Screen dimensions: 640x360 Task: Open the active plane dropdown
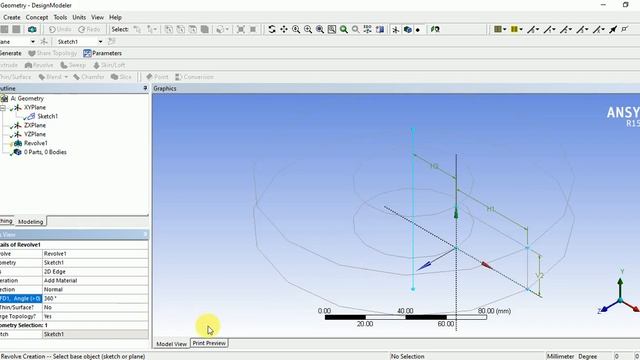click(33, 42)
